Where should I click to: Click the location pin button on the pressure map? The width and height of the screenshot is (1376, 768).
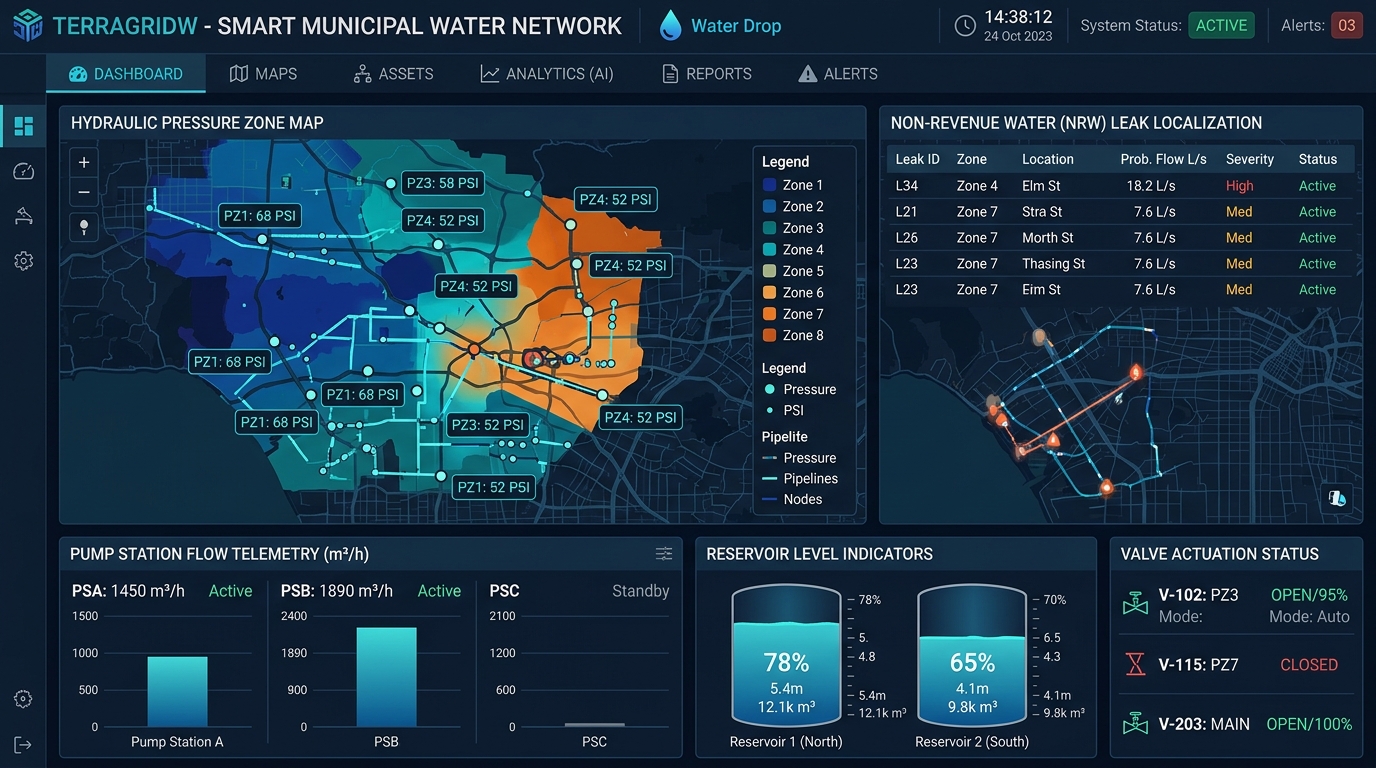click(84, 227)
